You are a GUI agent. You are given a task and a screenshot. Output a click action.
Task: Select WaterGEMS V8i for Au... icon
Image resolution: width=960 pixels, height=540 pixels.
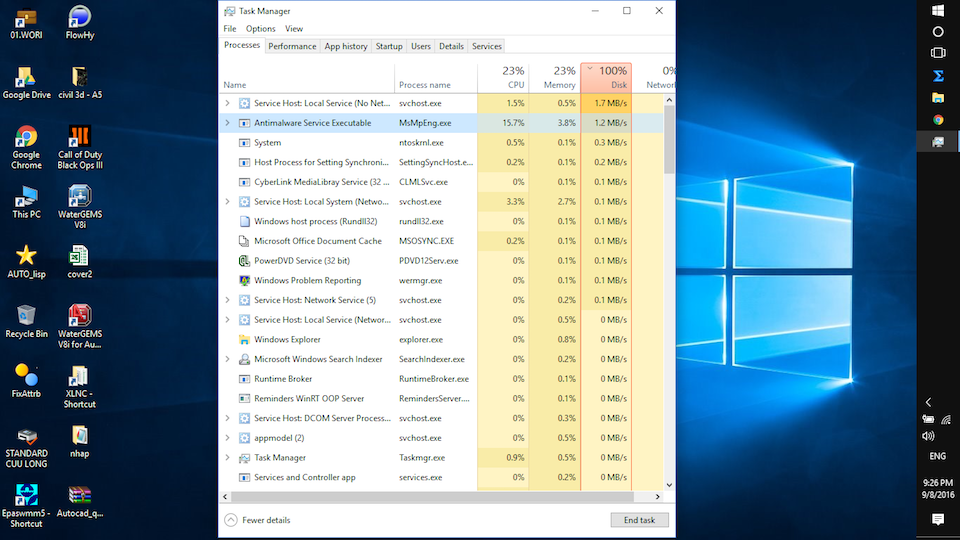80,326
